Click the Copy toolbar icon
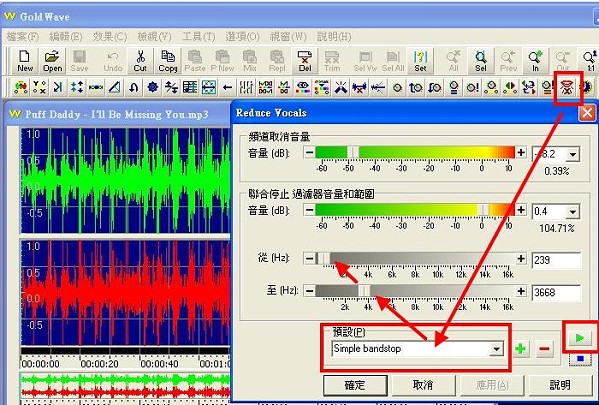The image size is (599, 405). tap(168, 61)
